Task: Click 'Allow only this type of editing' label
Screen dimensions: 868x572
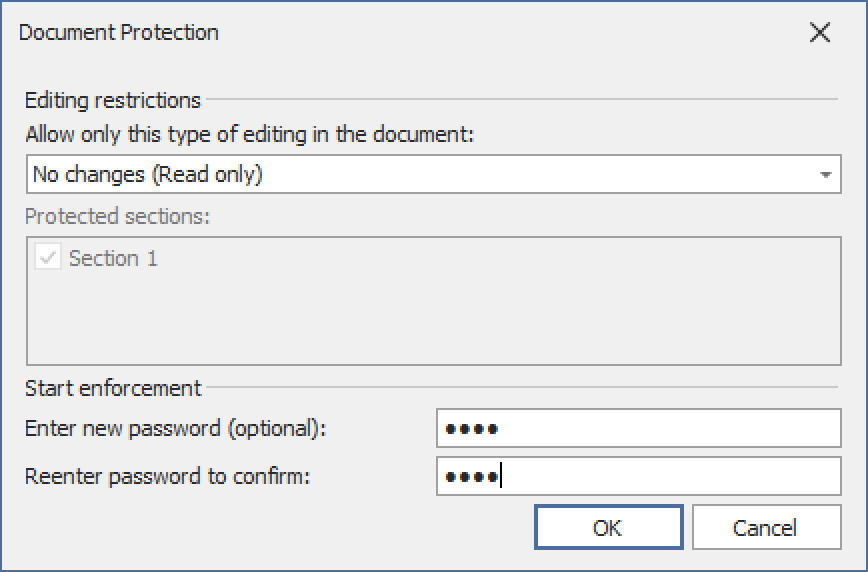Action: (x=251, y=134)
